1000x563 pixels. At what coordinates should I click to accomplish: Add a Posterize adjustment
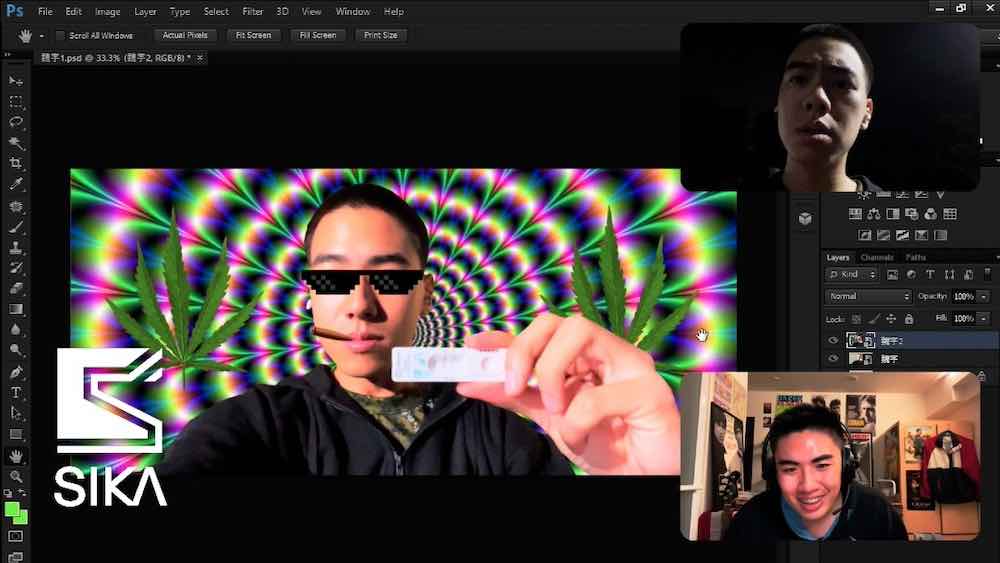coord(883,235)
